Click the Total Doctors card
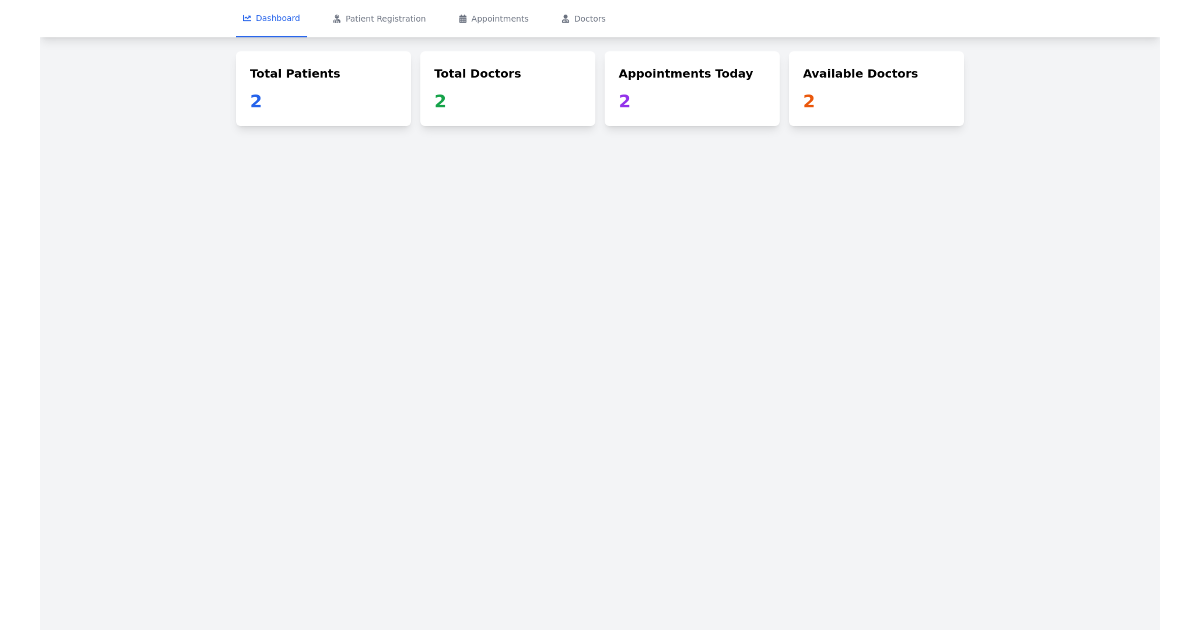 (507, 88)
